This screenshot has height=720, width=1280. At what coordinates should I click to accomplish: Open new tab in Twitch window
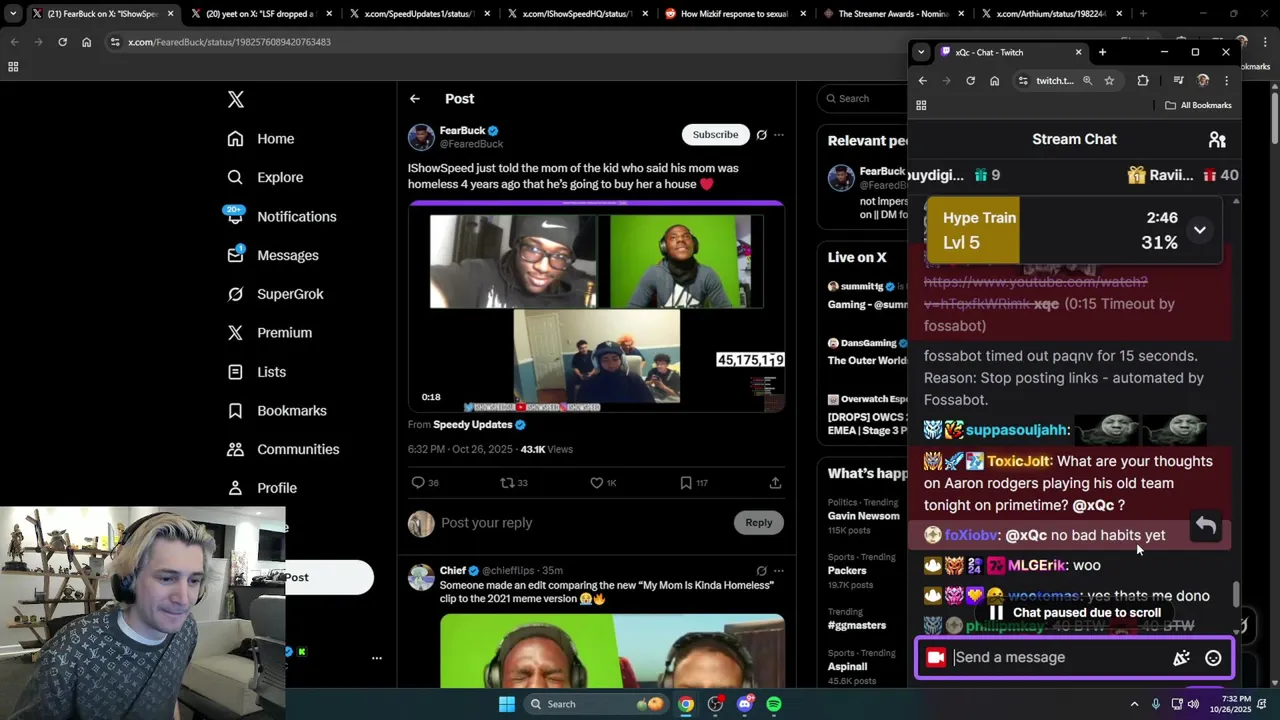point(1102,52)
